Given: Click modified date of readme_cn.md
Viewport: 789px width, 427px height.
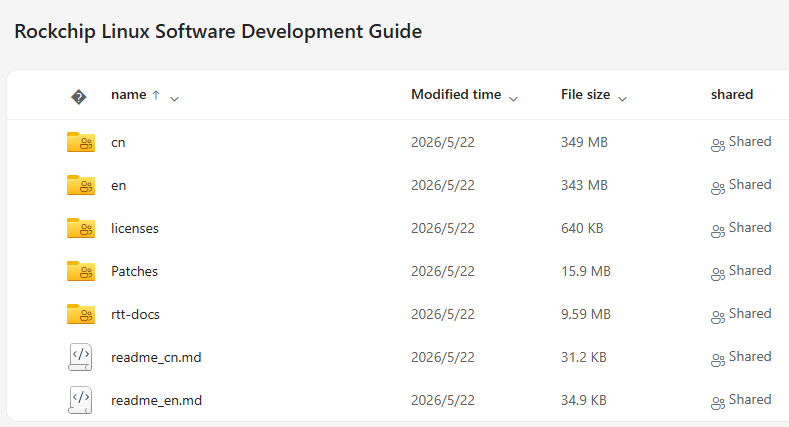Looking at the screenshot, I should 443,358.
